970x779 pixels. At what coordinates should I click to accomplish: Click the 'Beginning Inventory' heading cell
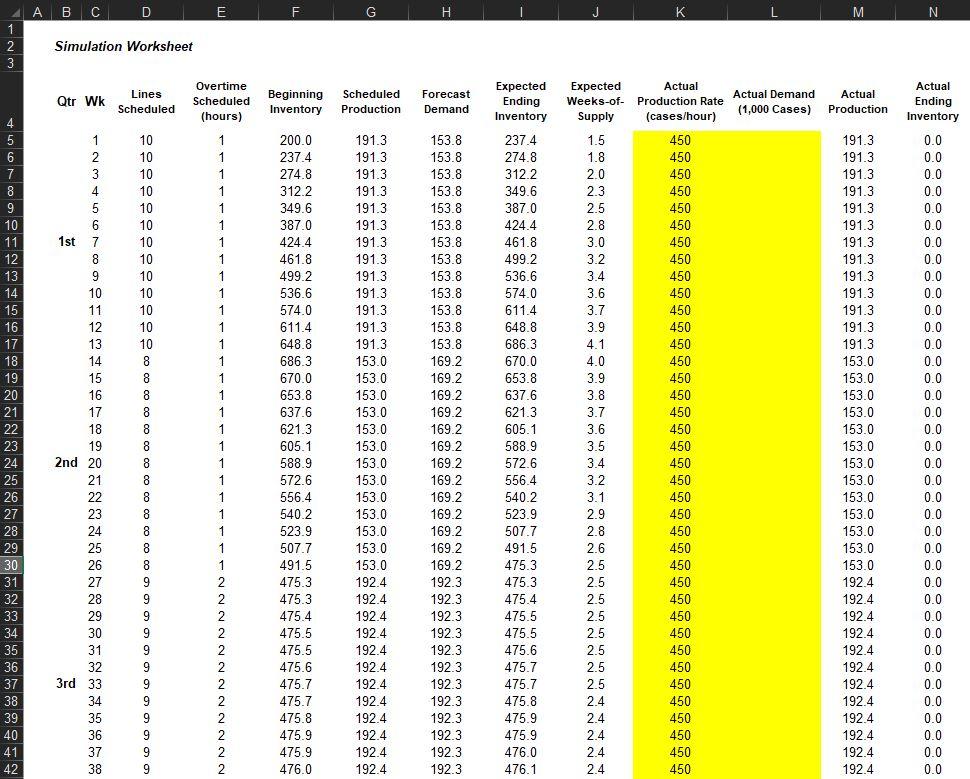click(x=296, y=101)
